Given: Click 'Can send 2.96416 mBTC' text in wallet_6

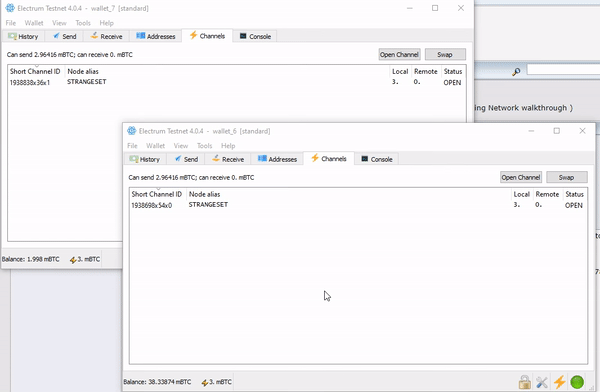Looking at the screenshot, I should click(162, 178).
